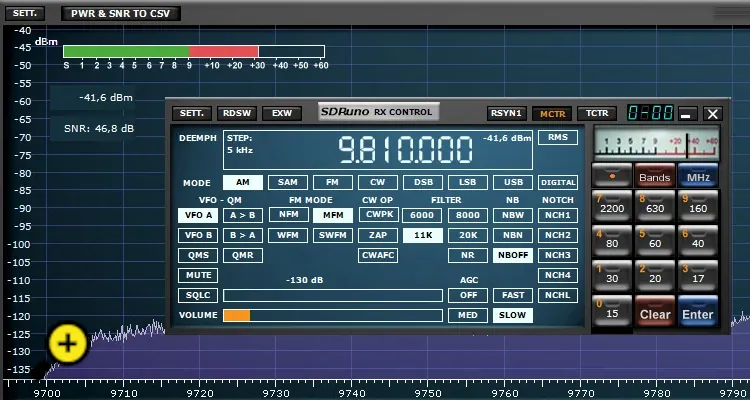Toggle the MUTE button
750x400 pixels.
[198, 276]
